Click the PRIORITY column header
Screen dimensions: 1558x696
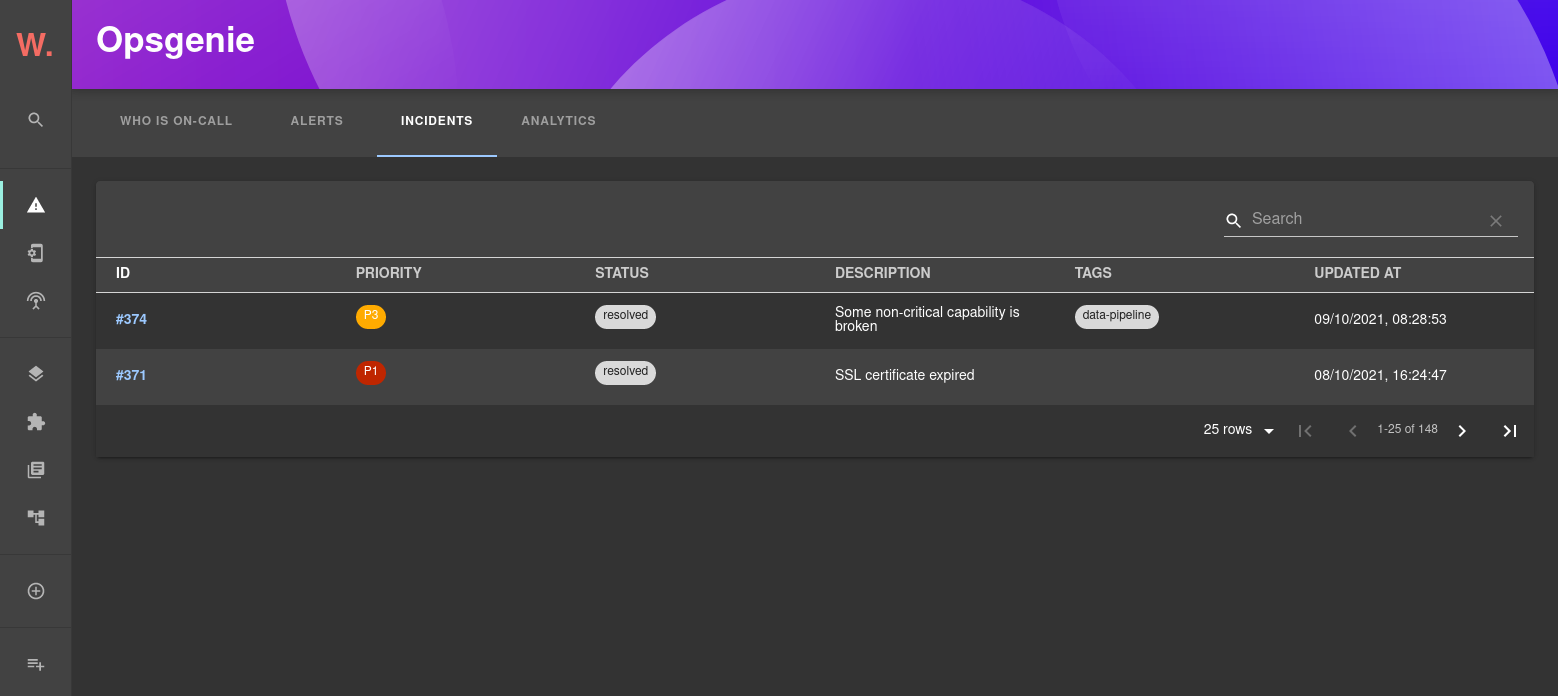coord(389,273)
